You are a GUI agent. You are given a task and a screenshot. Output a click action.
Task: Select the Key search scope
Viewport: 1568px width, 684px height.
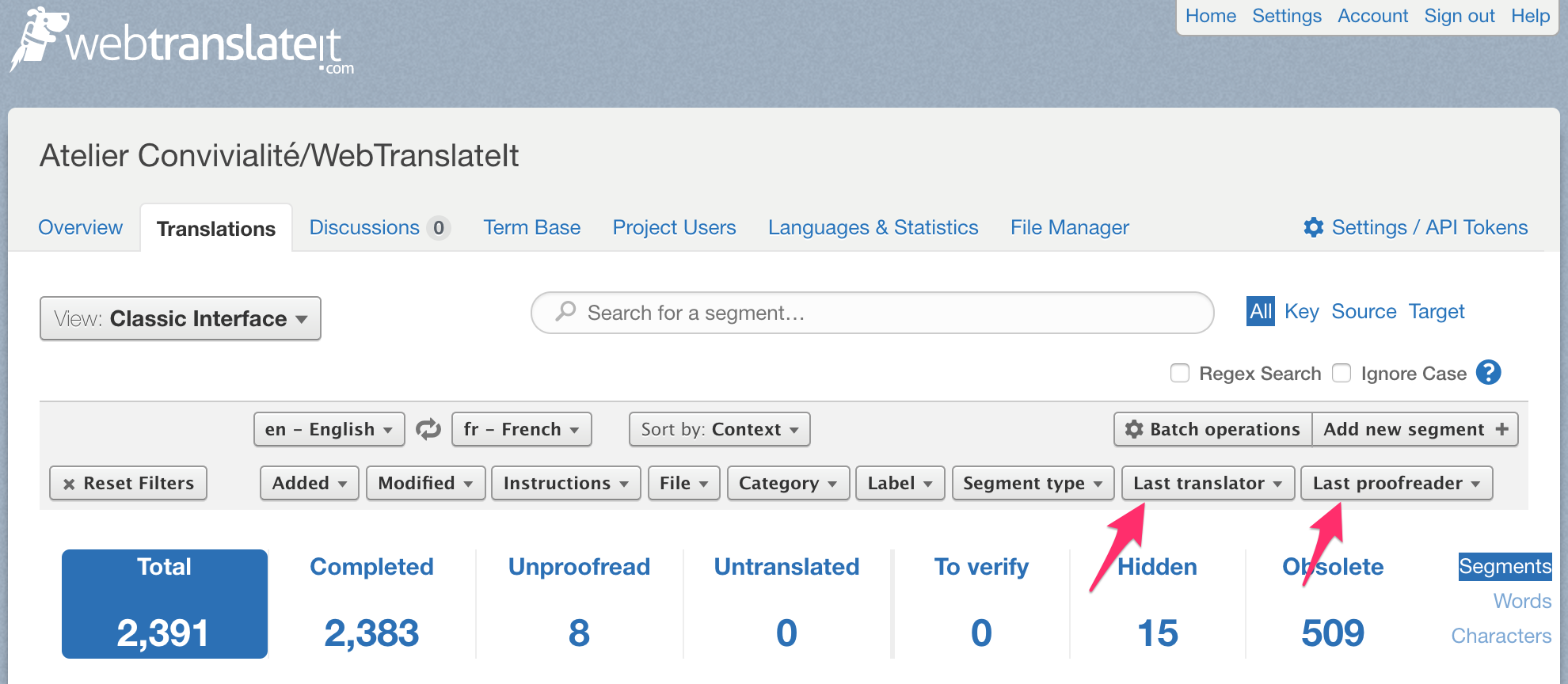[1302, 311]
